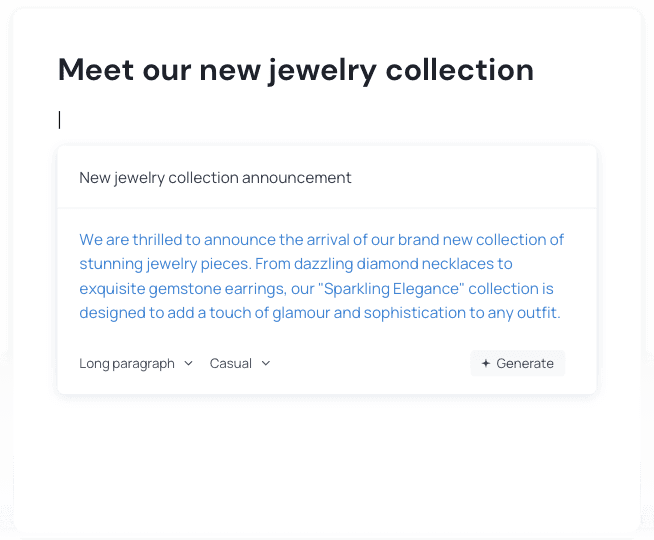The image size is (654, 540).
Task: Click the blank editor area below the card
Action: tap(326, 455)
